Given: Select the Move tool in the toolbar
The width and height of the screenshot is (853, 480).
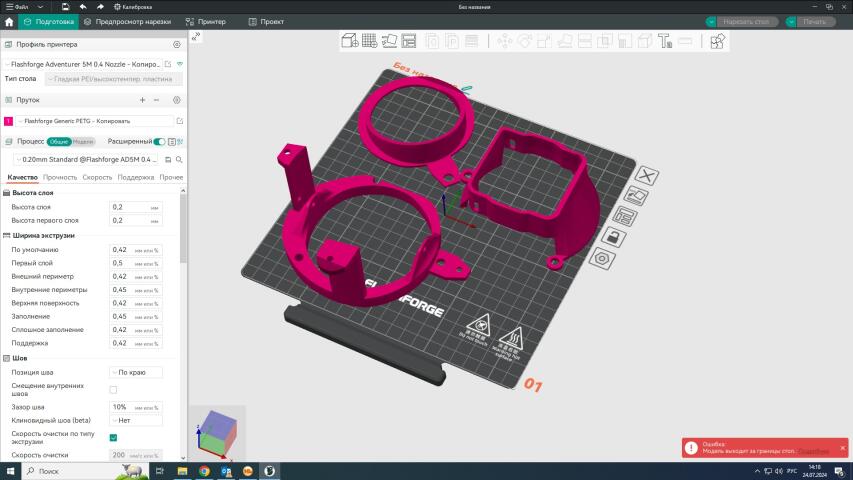Looking at the screenshot, I should 504,41.
